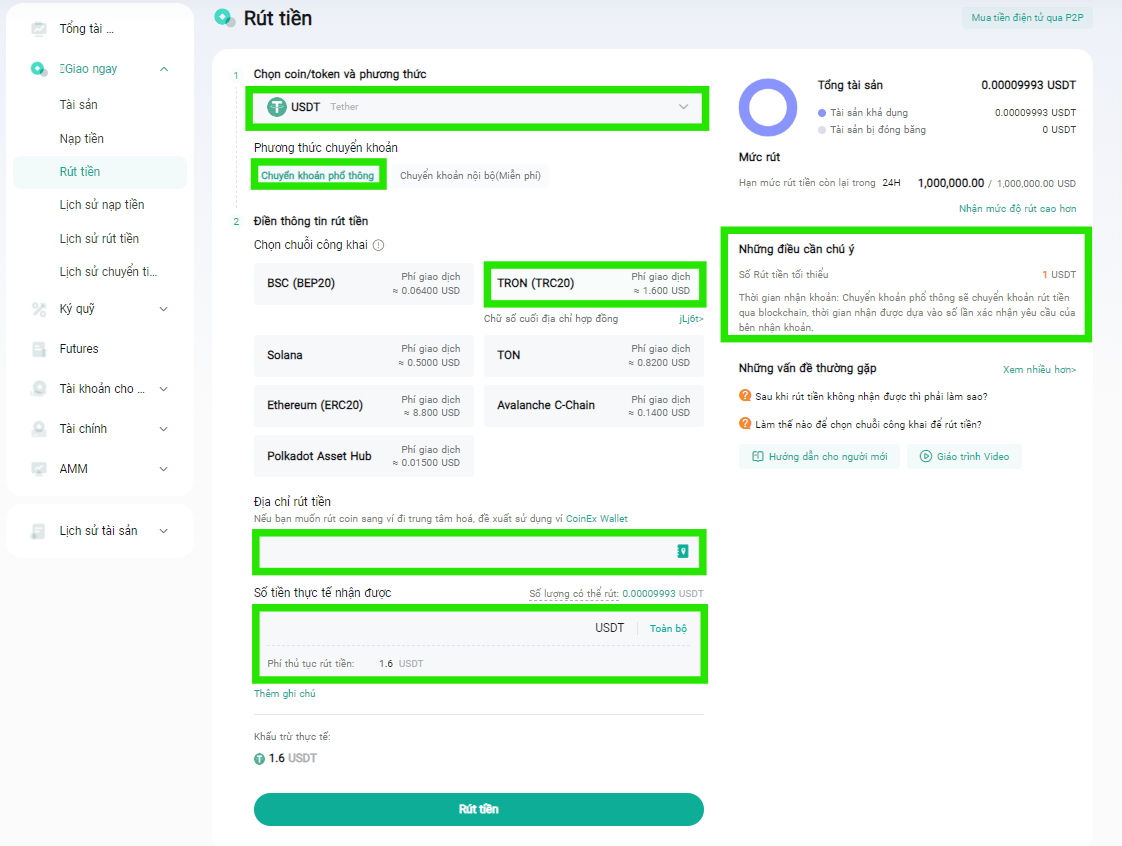Select Chuyển khoản phổ thông transfer method
Screen dimensions: 1122x846
317,175
